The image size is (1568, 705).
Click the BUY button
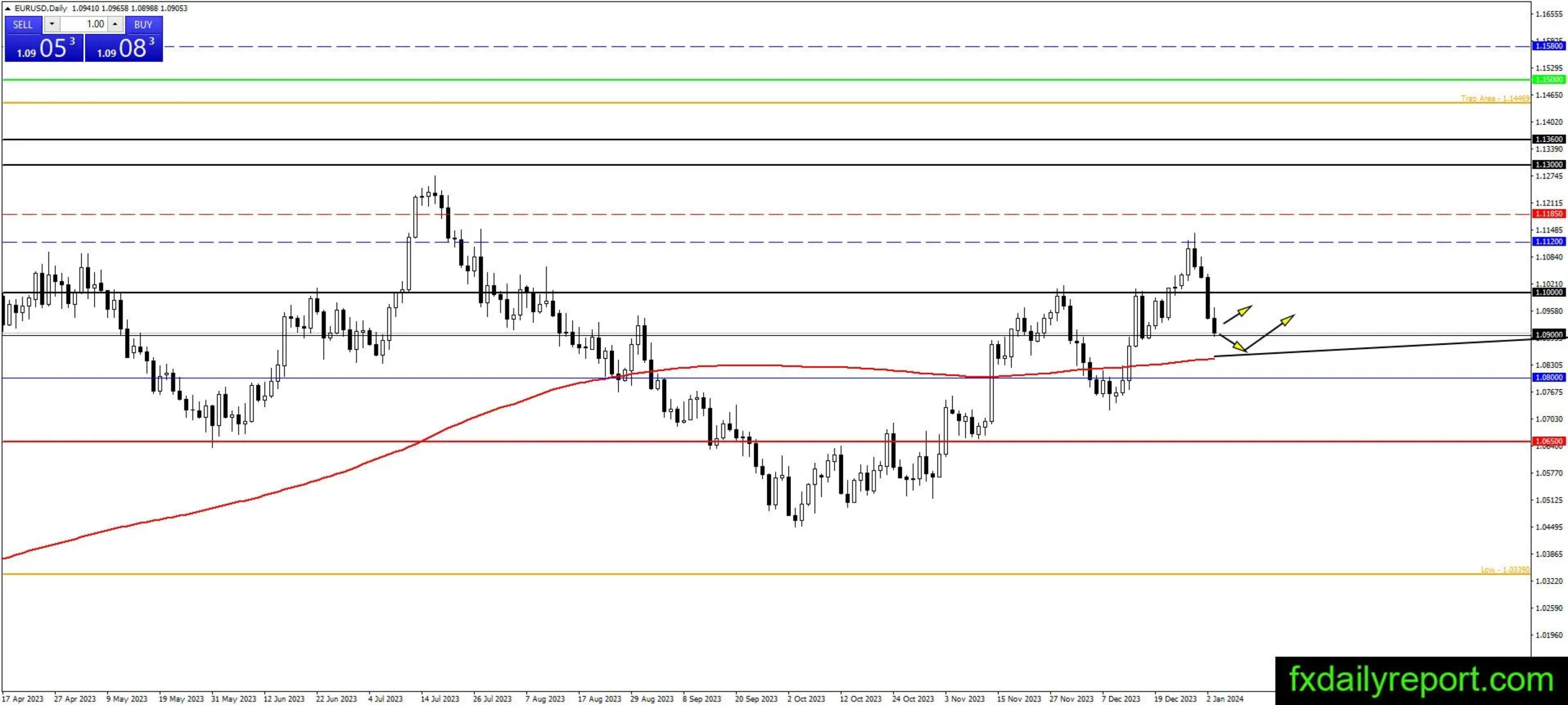[143, 25]
